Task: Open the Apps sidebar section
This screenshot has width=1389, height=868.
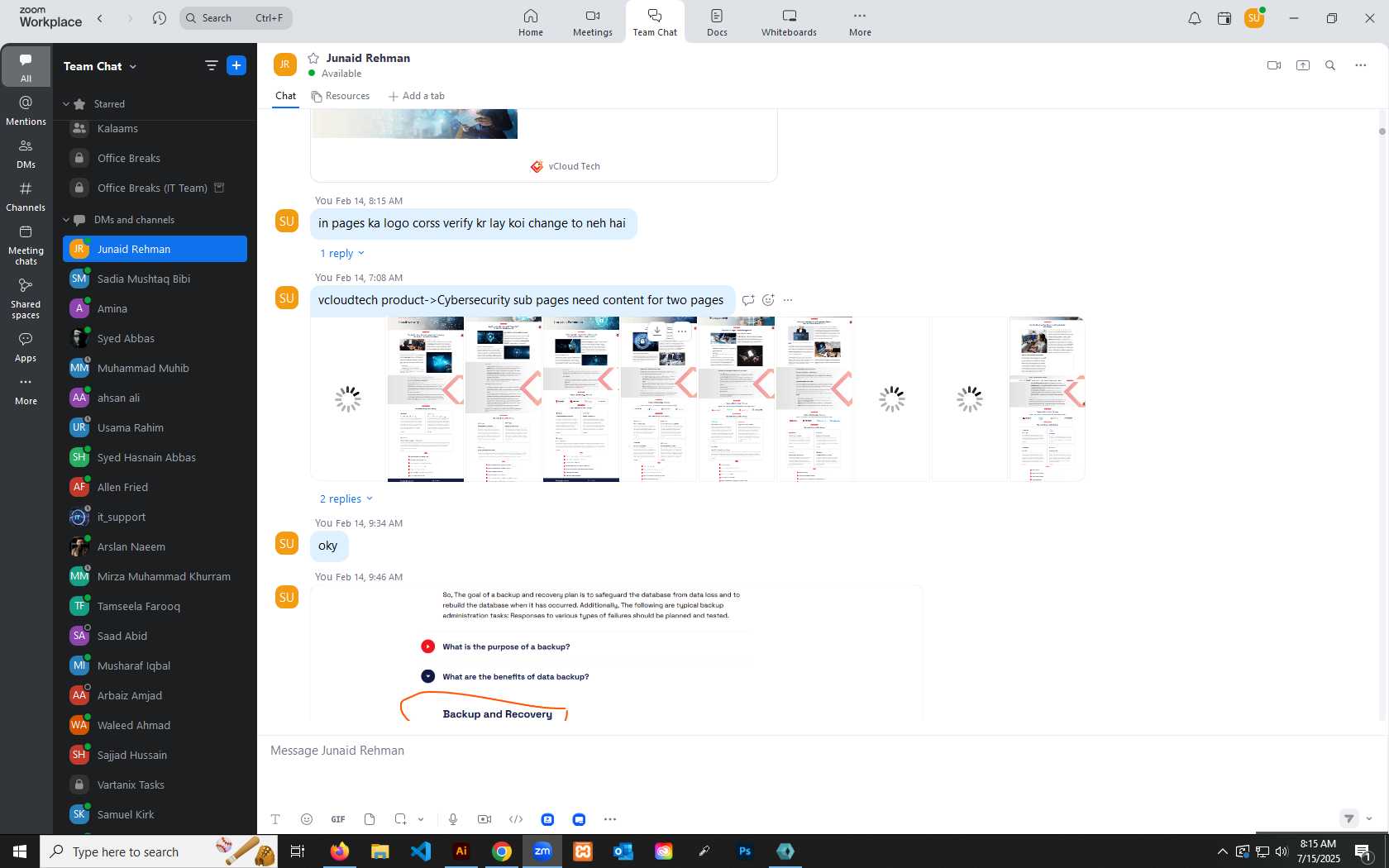Action: pos(26,347)
